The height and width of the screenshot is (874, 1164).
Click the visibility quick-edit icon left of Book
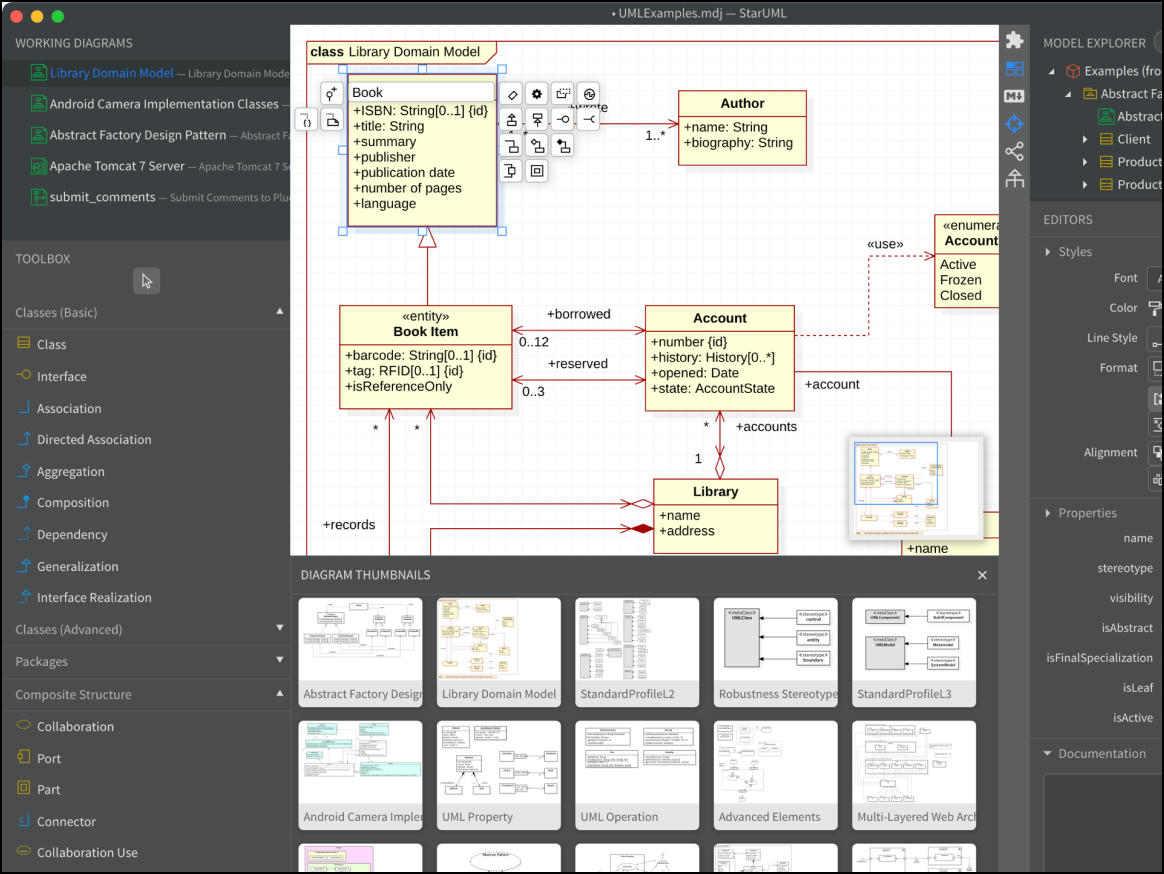[332, 94]
